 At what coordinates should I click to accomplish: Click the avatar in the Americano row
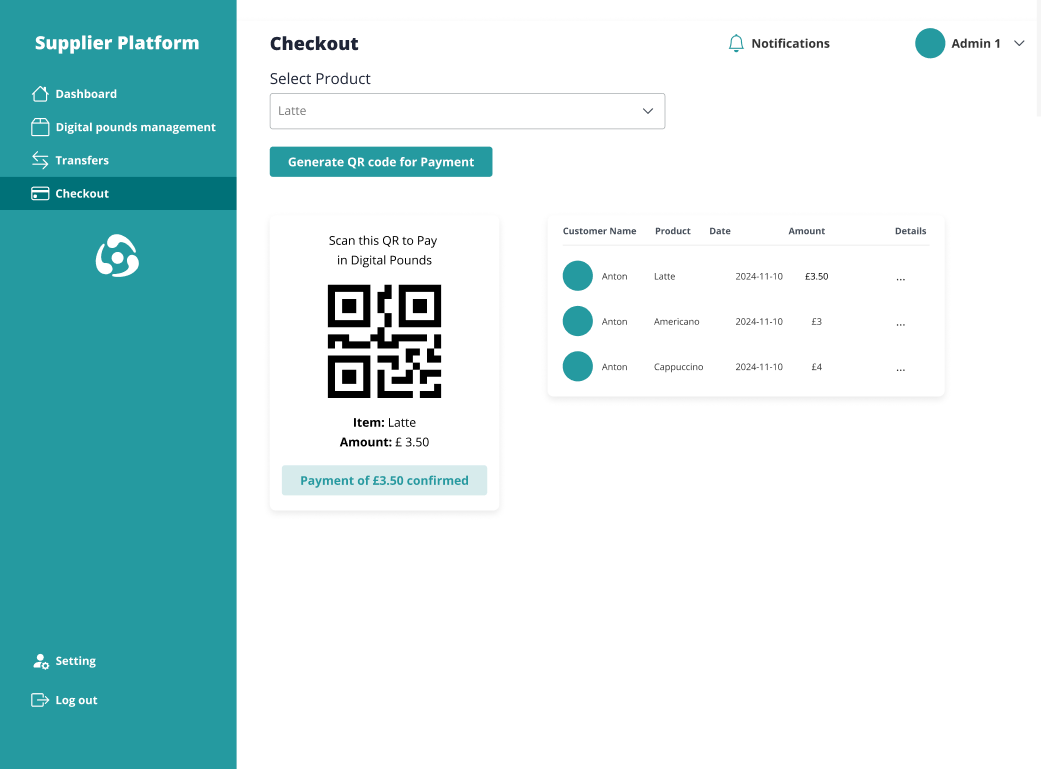[578, 321]
